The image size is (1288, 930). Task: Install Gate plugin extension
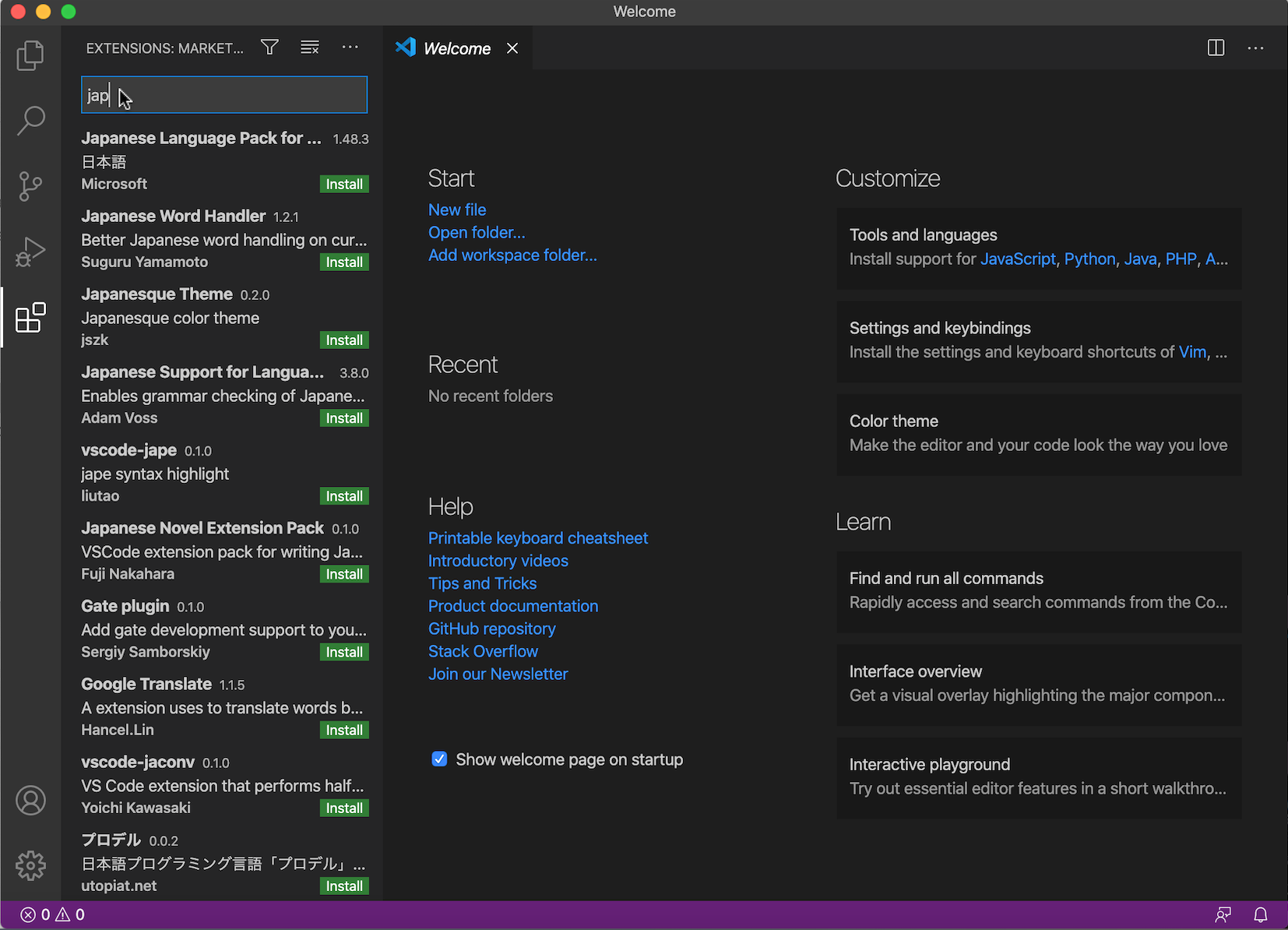(x=344, y=652)
